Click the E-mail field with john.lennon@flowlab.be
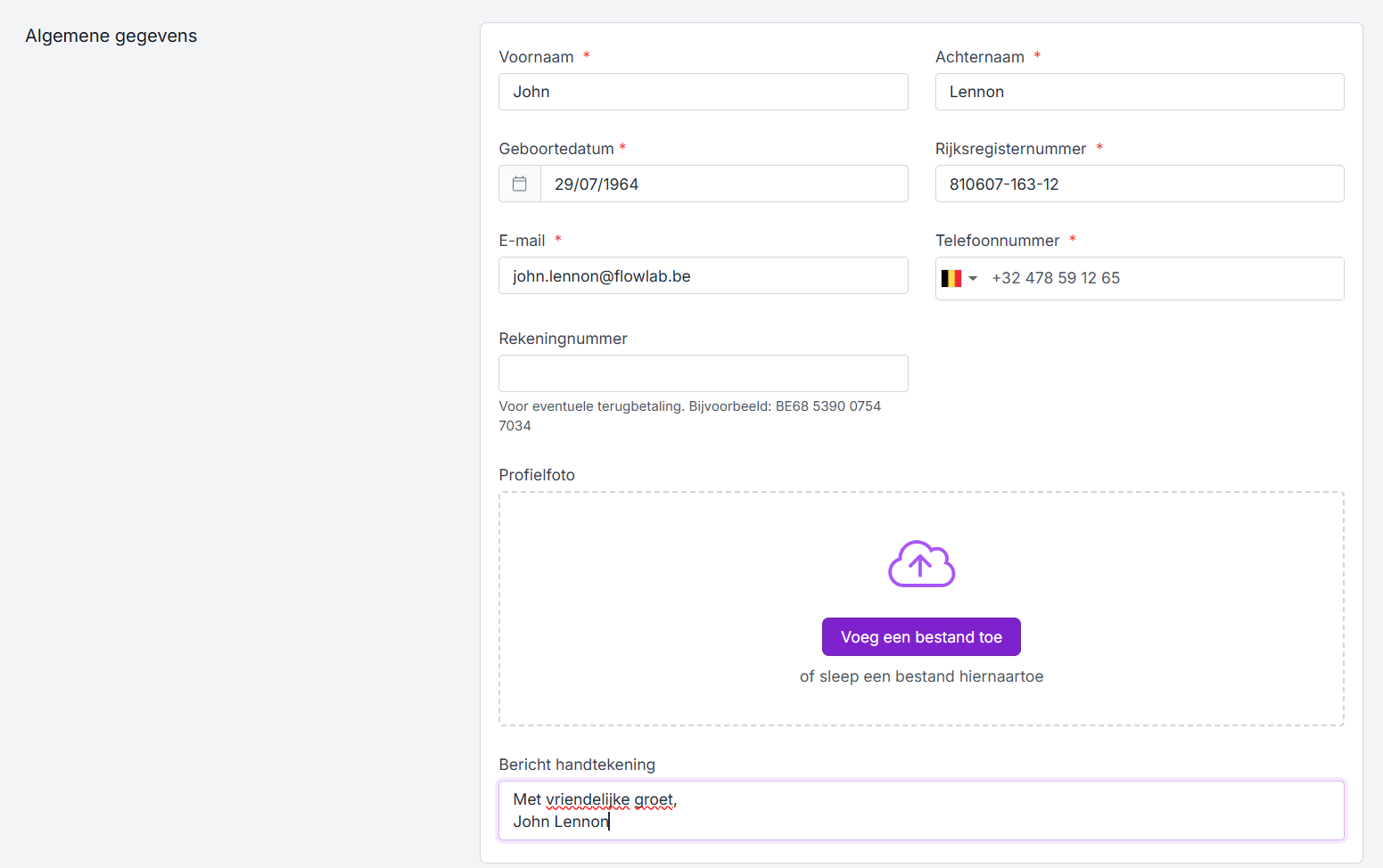1383x868 pixels. (703, 275)
